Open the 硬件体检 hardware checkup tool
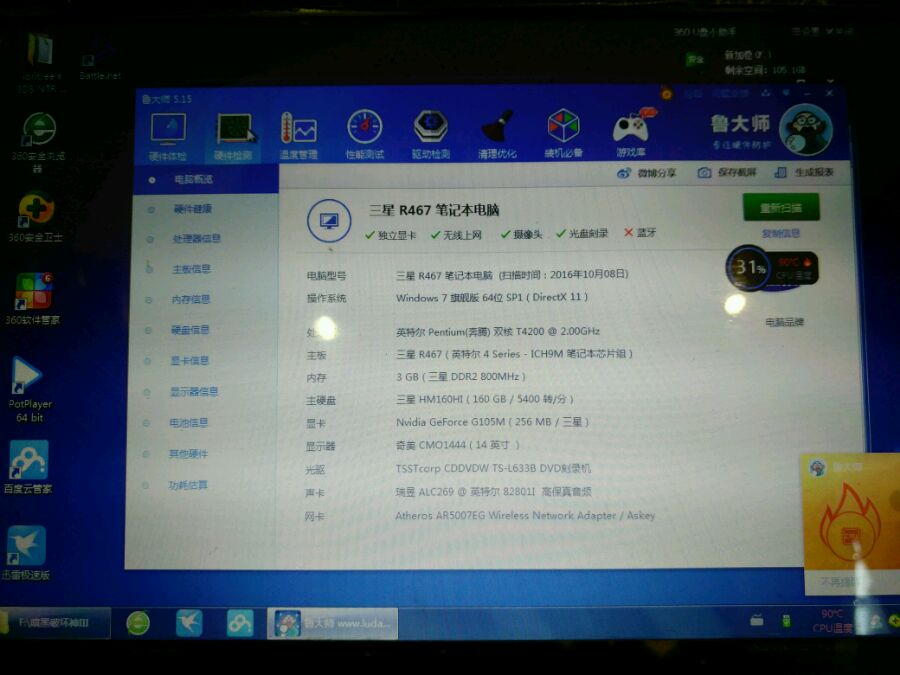The image size is (900, 675). point(168,137)
